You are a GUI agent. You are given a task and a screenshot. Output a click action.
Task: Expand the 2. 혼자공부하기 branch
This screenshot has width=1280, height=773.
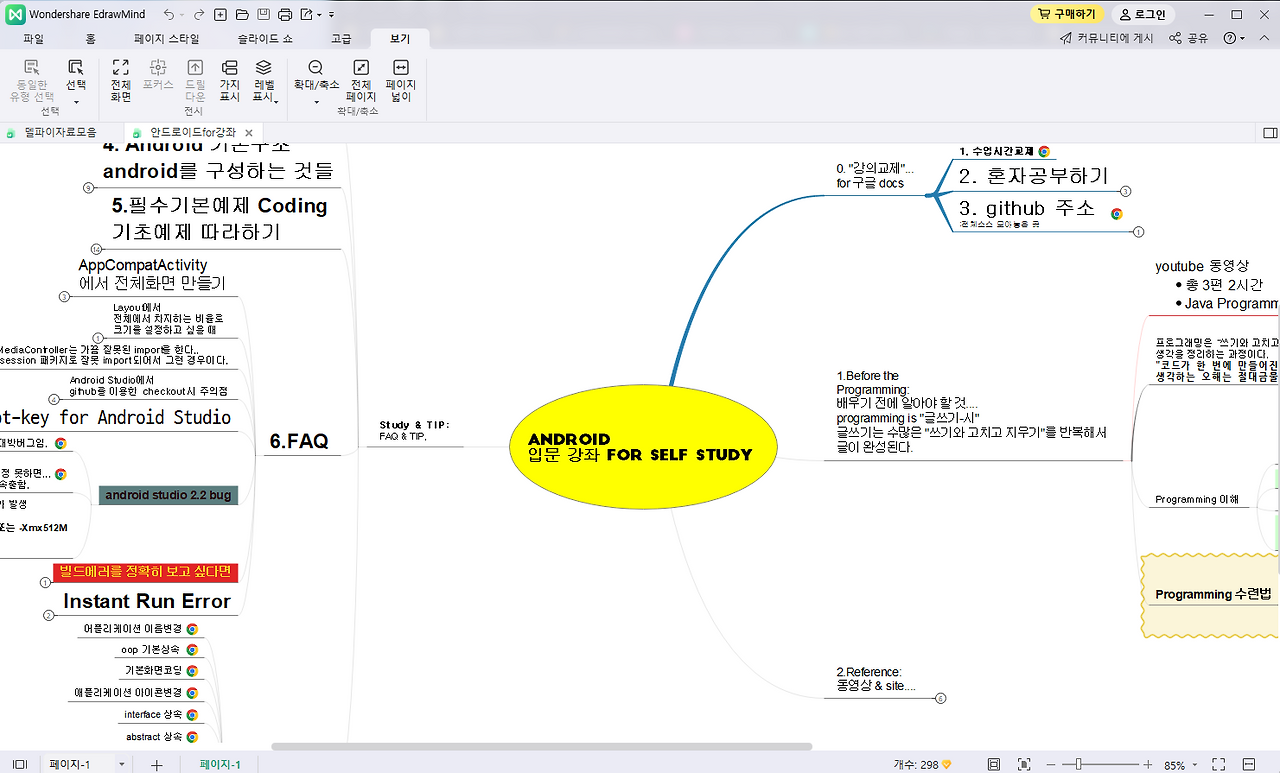coord(1126,191)
